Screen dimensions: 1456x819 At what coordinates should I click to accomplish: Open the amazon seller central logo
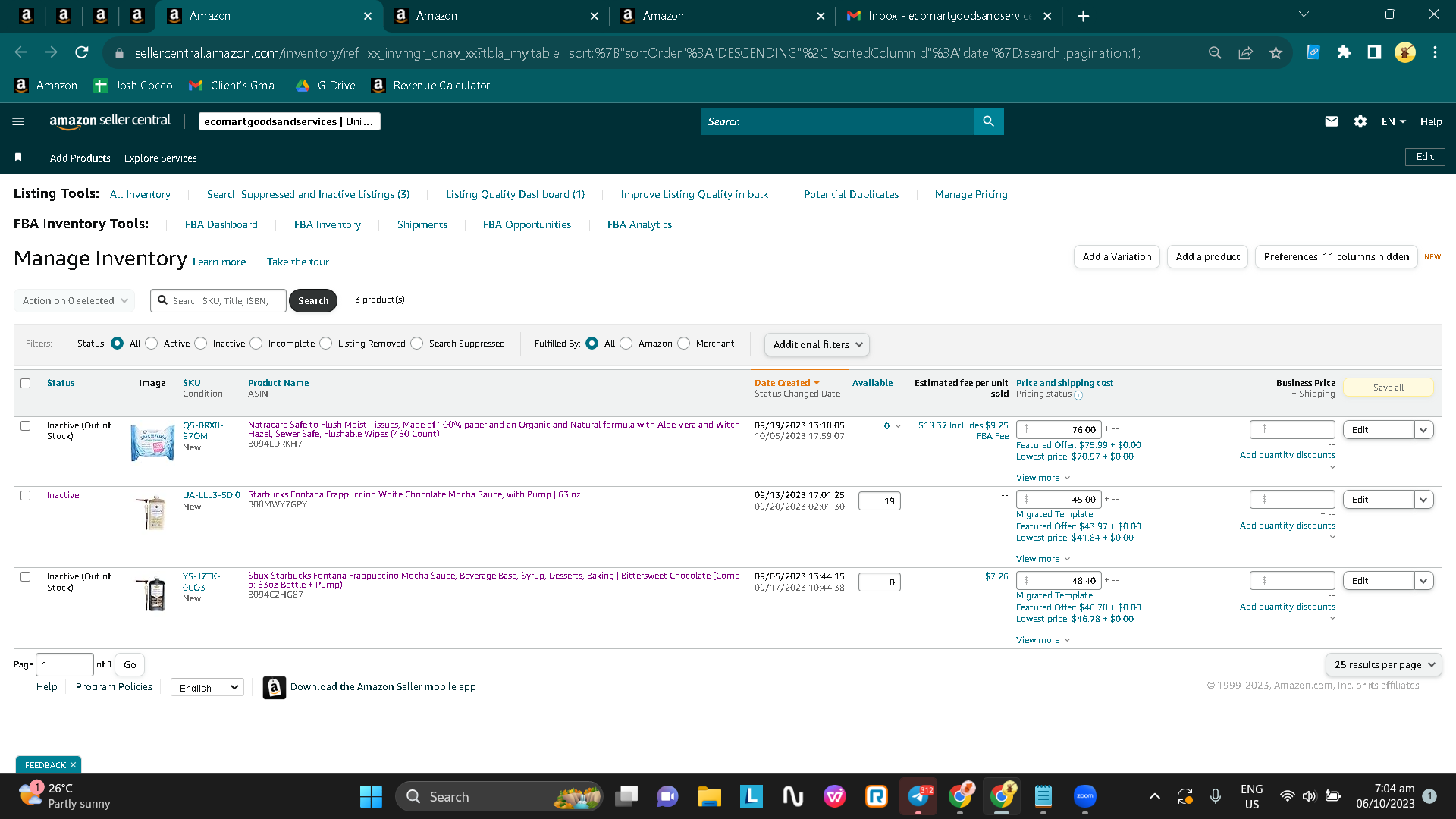(x=110, y=121)
